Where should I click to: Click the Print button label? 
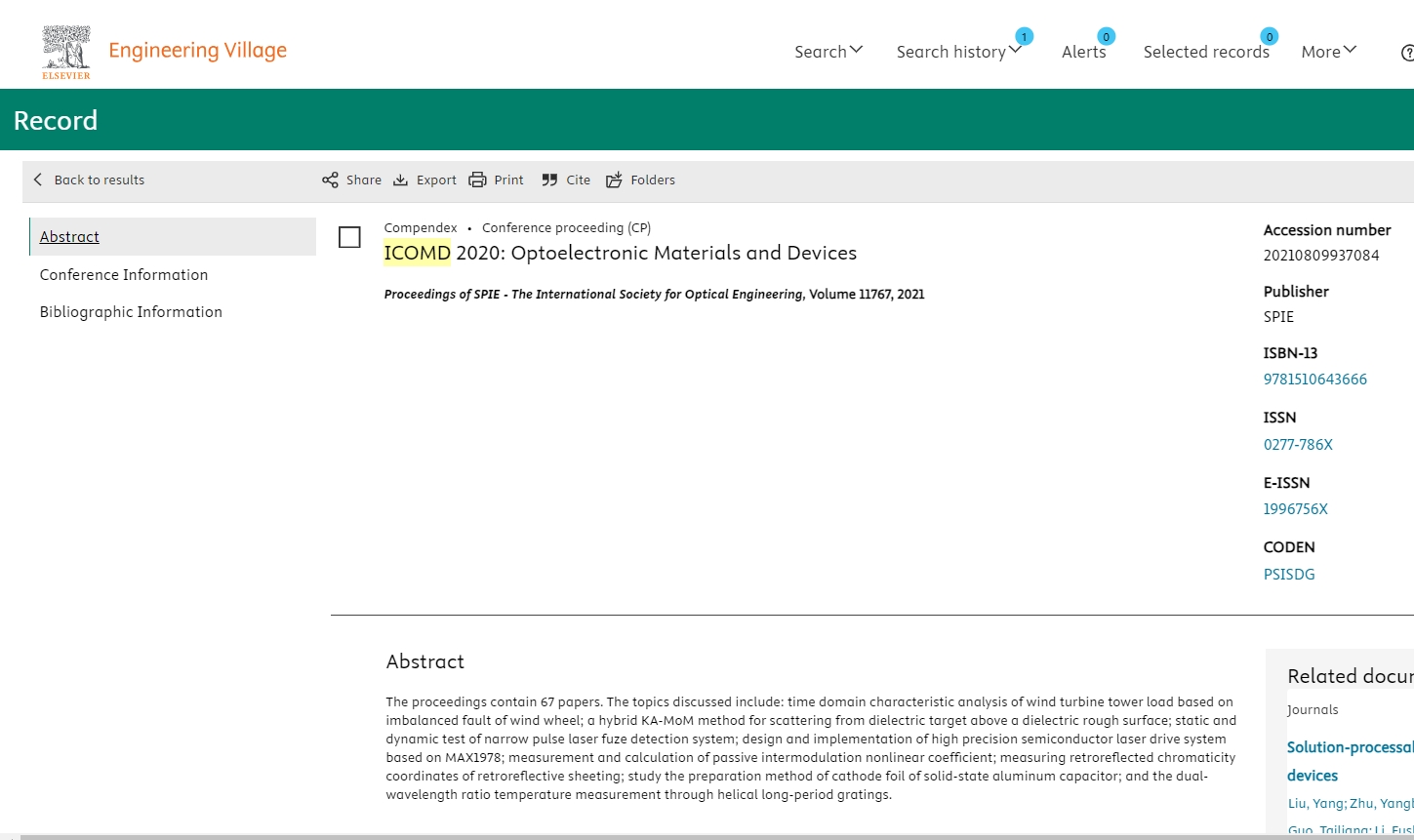pyautogui.click(x=508, y=180)
